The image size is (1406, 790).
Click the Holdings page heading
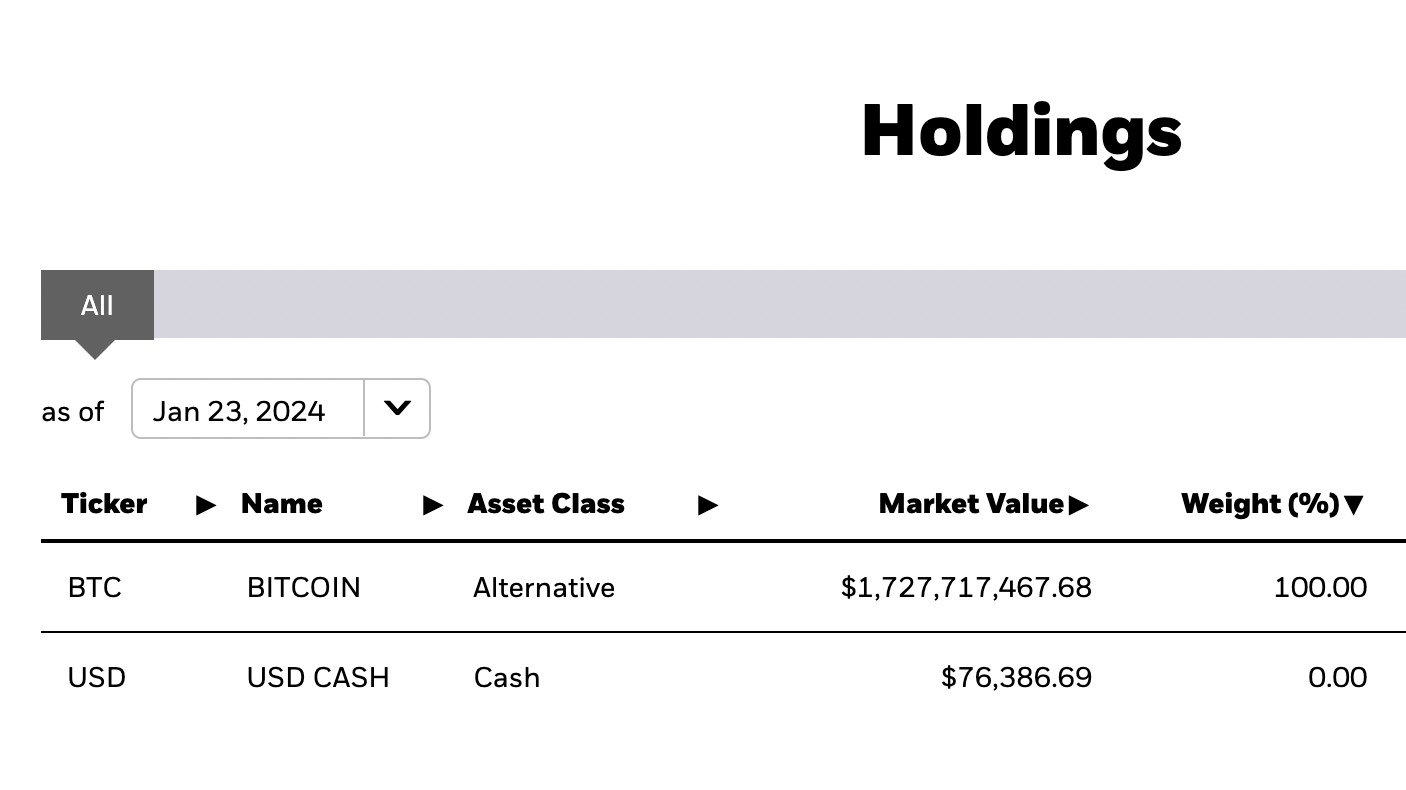1022,131
